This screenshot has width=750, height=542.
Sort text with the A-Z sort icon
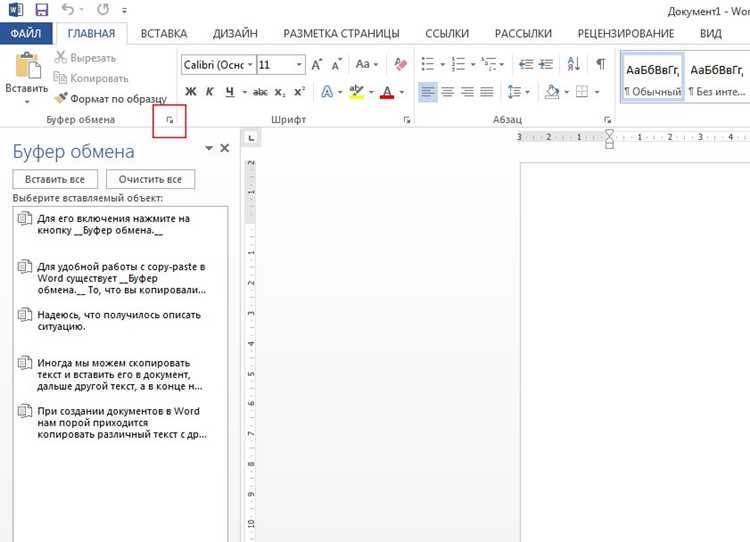point(574,64)
